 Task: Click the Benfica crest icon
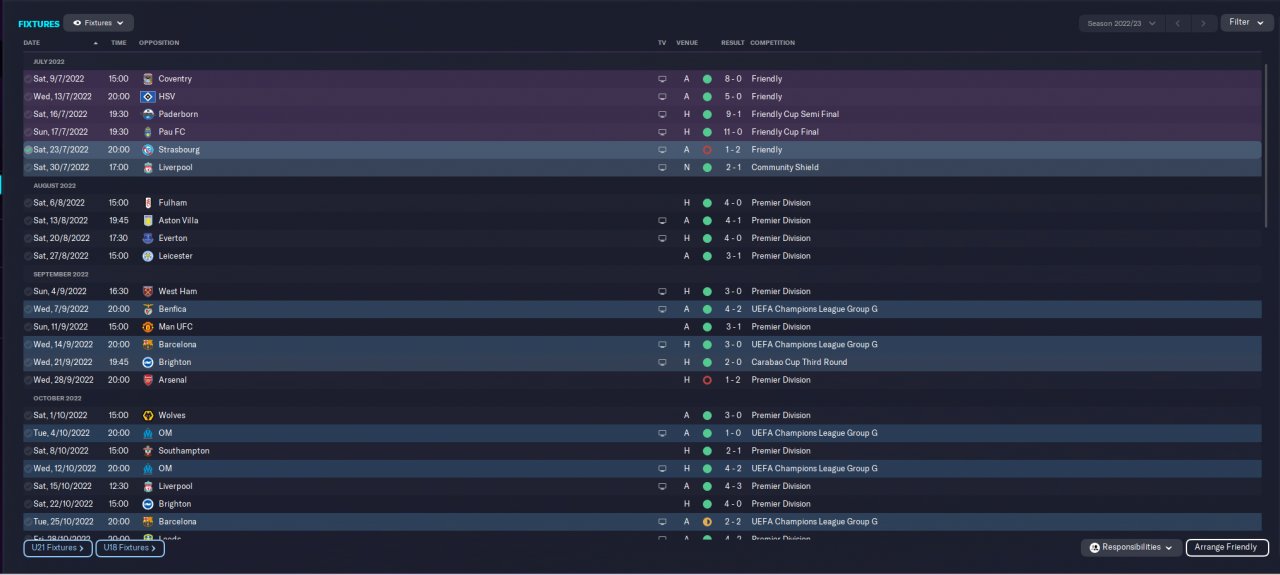pos(148,309)
